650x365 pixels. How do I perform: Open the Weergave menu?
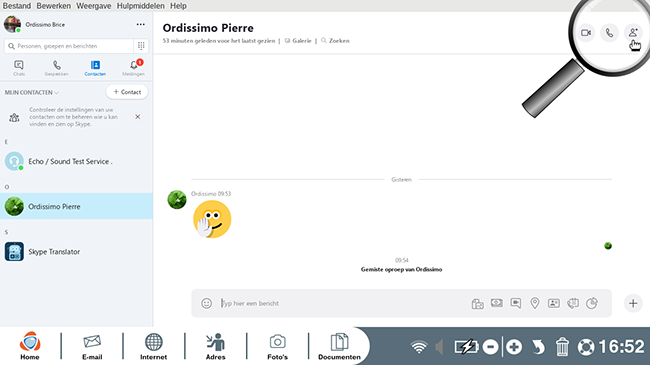click(94, 6)
